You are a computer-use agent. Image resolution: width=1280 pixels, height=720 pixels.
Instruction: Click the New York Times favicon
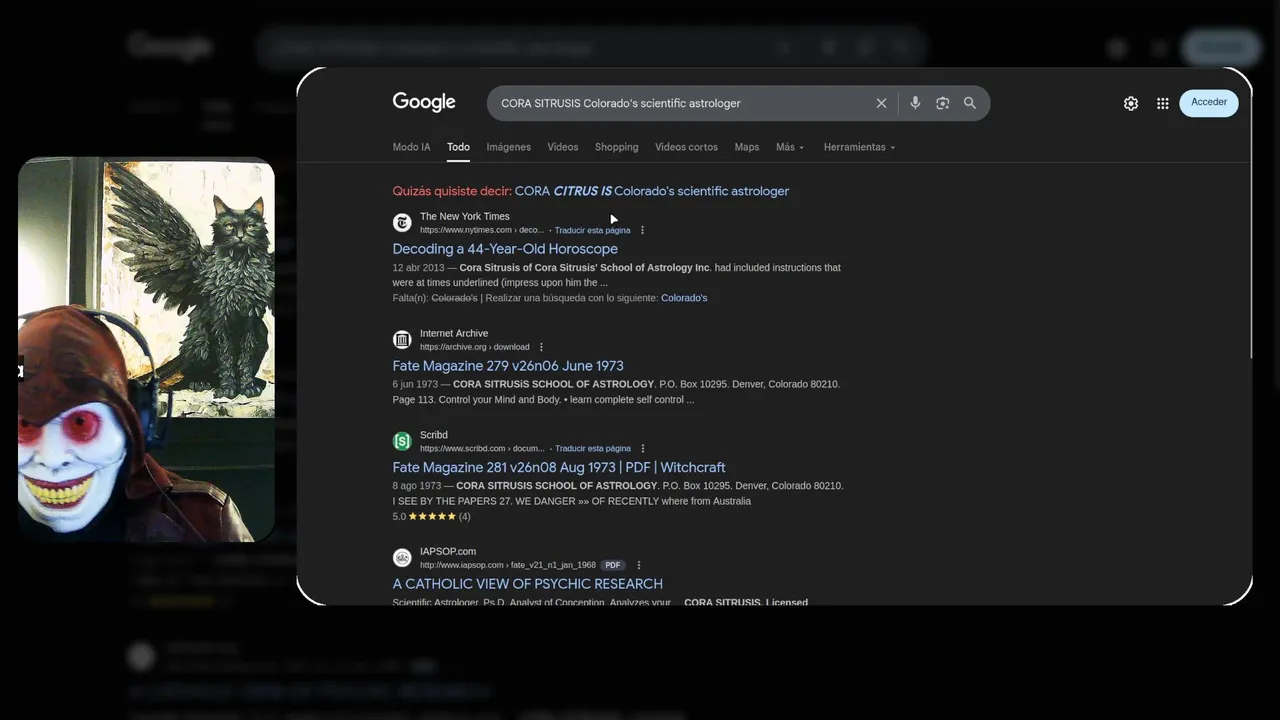[x=402, y=223]
